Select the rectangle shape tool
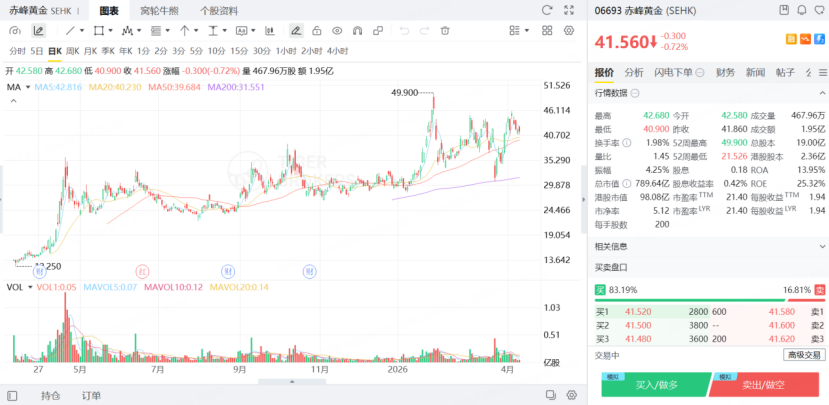Viewport: 829px width, 405px height. click(98, 31)
